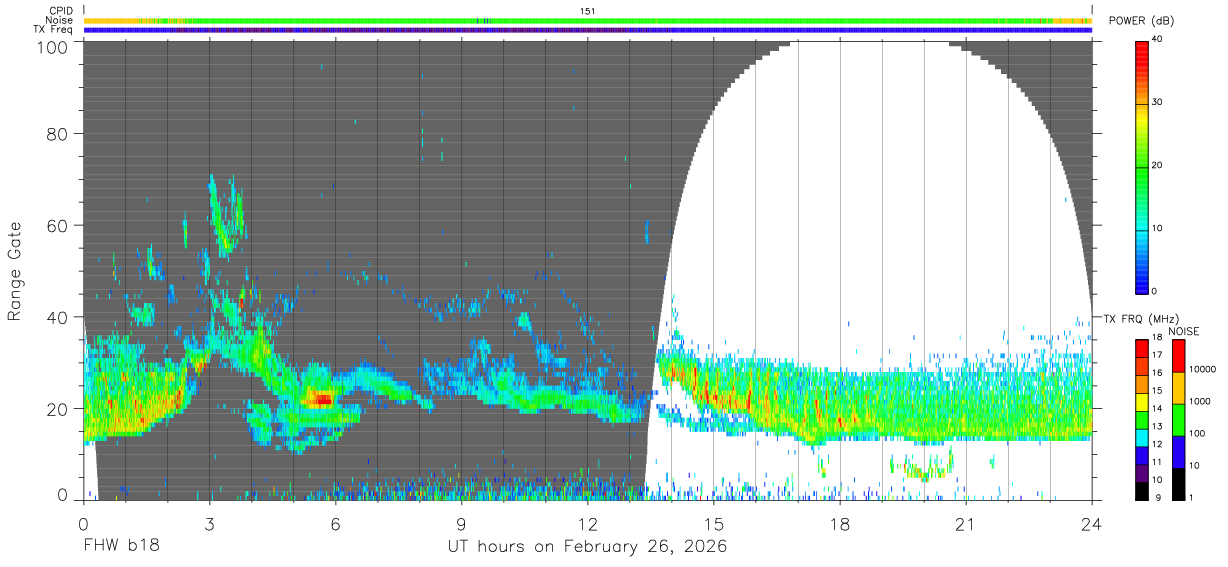This screenshot has width=1228, height=567.
Task: Click the CPID label at top left
Action: pos(62,11)
